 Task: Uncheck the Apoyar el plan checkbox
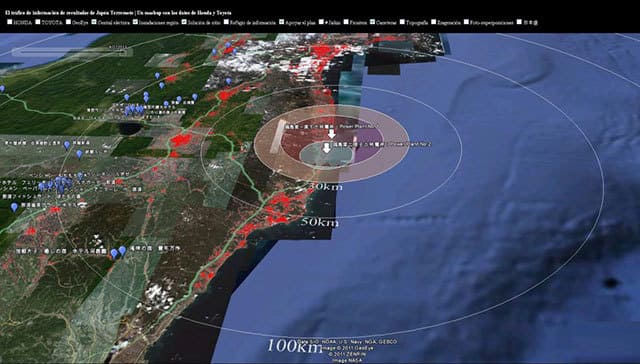281,22
